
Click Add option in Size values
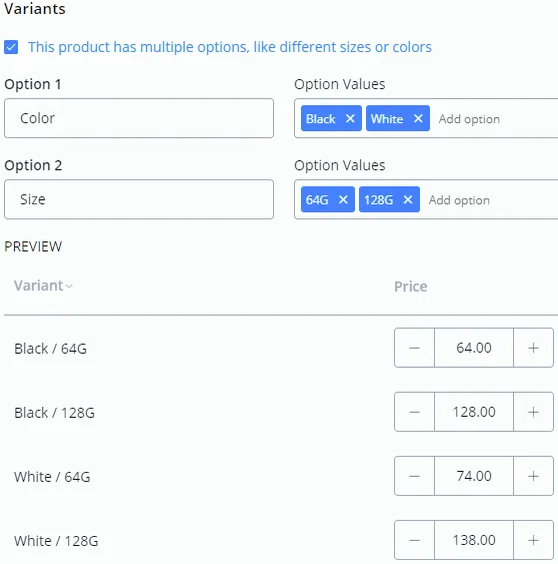(x=459, y=200)
